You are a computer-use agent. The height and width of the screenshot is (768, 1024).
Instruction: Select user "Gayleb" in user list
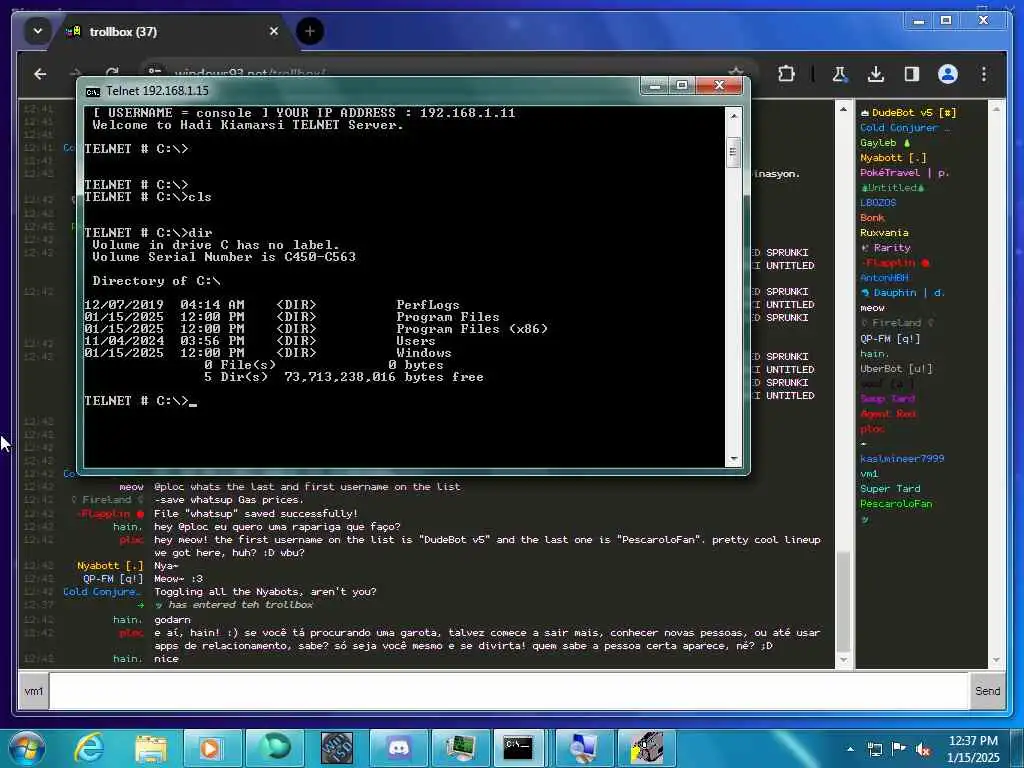coord(885,142)
